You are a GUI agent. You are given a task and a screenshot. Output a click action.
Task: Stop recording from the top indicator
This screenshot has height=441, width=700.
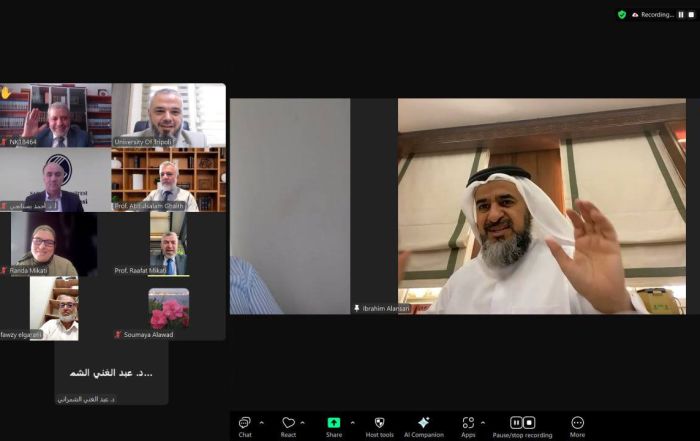pos(691,15)
